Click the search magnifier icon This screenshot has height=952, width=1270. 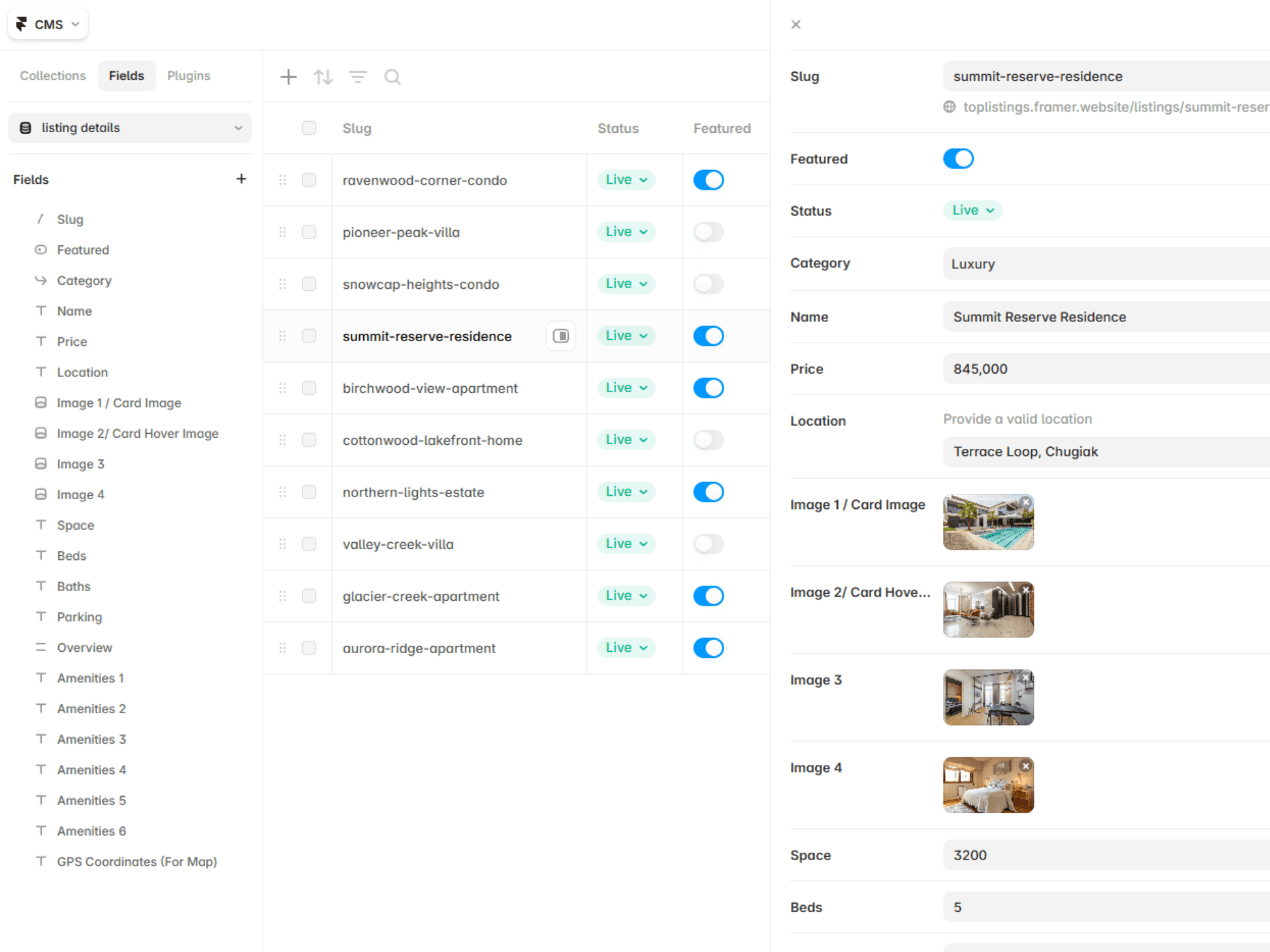(392, 77)
